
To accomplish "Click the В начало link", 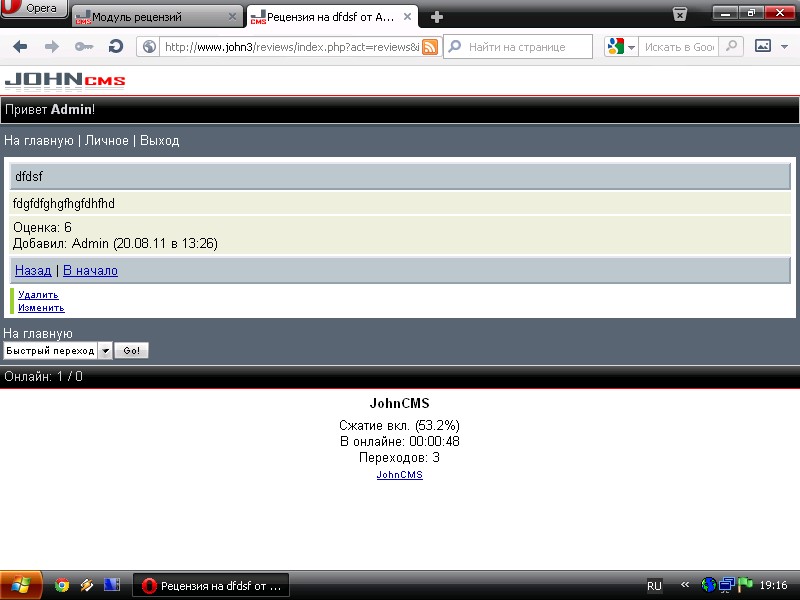I will coord(90,270).
